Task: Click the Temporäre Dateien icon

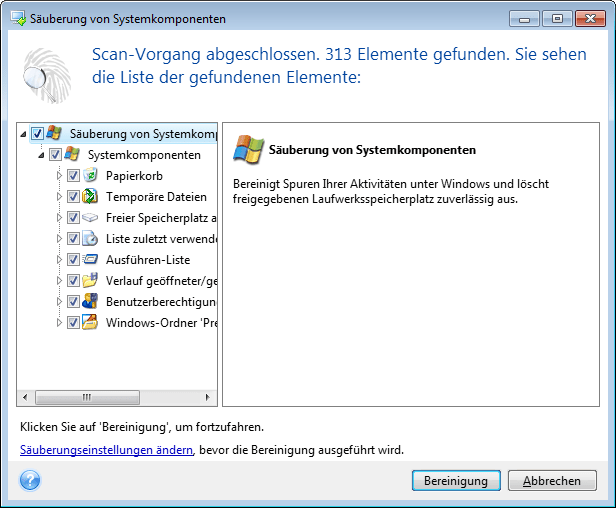Action: (90, 197)
